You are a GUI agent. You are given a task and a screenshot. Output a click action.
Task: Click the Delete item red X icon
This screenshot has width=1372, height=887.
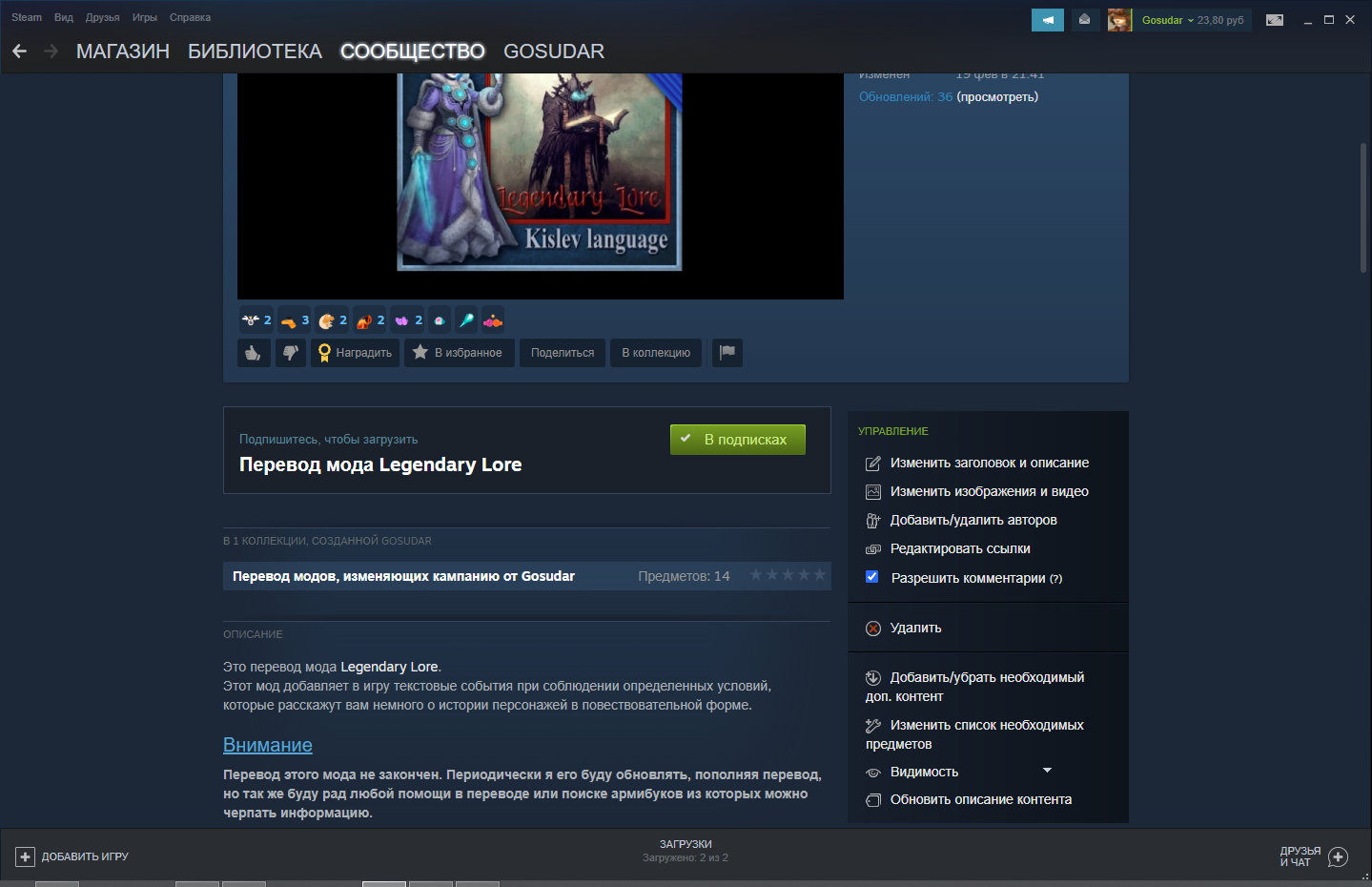tap(873, 629)
